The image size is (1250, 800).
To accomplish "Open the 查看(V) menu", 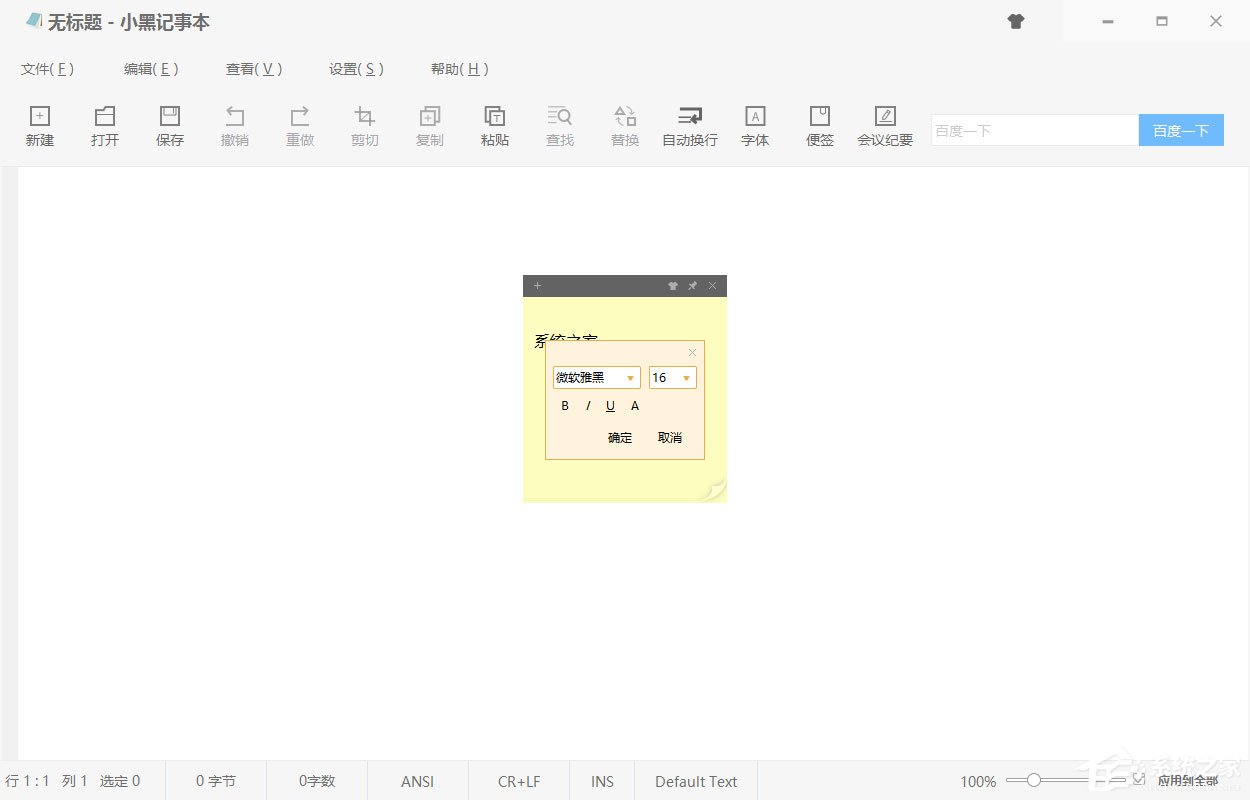I will click(254, 69).
